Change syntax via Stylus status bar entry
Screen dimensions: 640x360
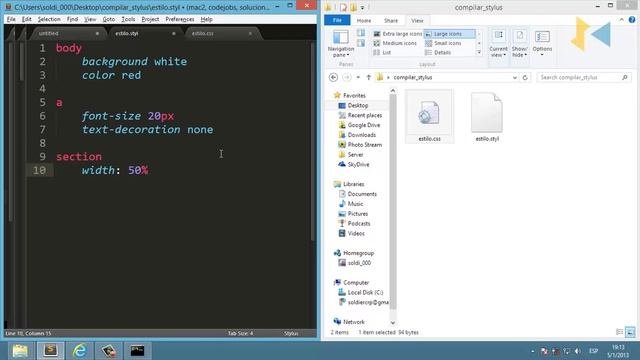(x=291, y=333)
